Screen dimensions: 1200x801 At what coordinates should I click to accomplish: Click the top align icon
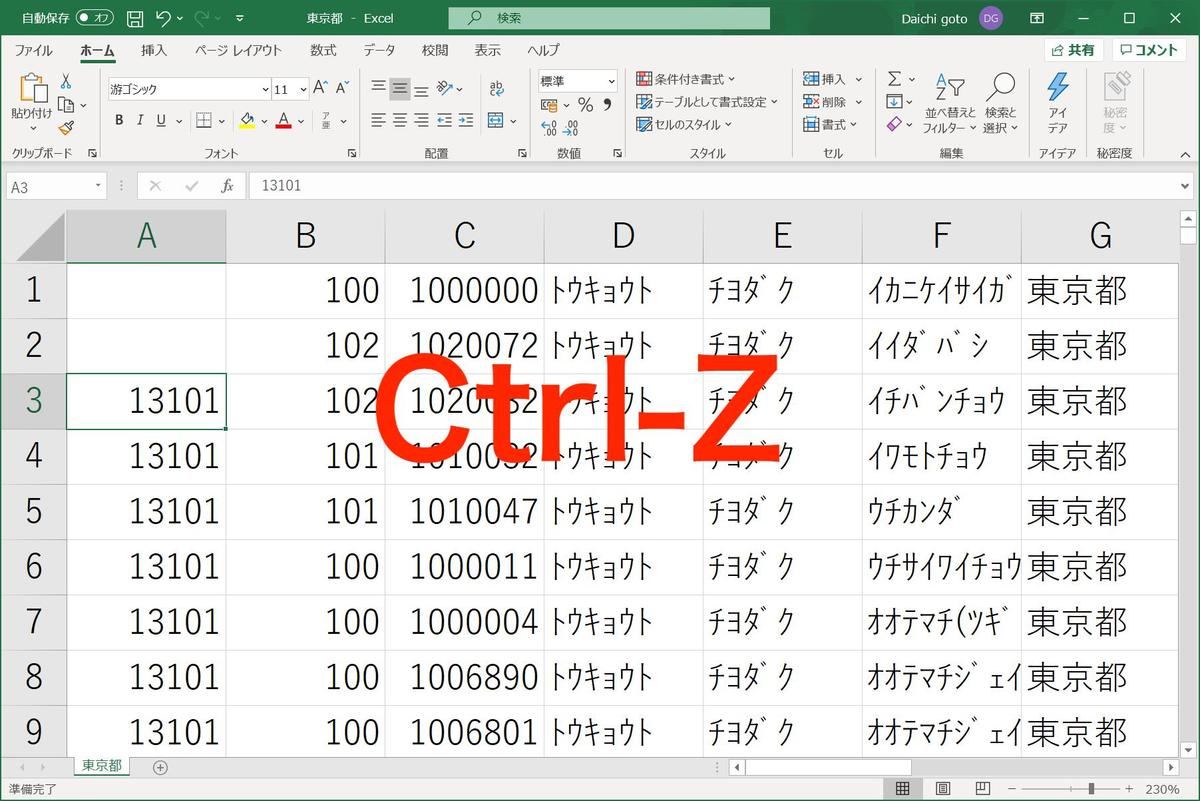[378, 88]
